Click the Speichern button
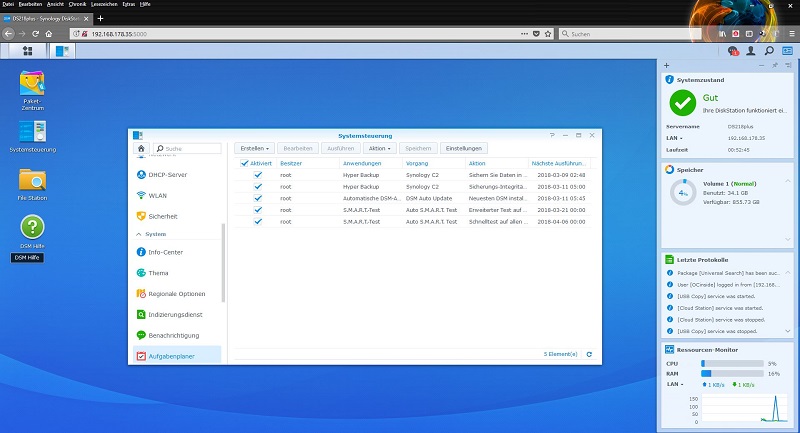Screen dimensions: 800x433 coord(418,148)
